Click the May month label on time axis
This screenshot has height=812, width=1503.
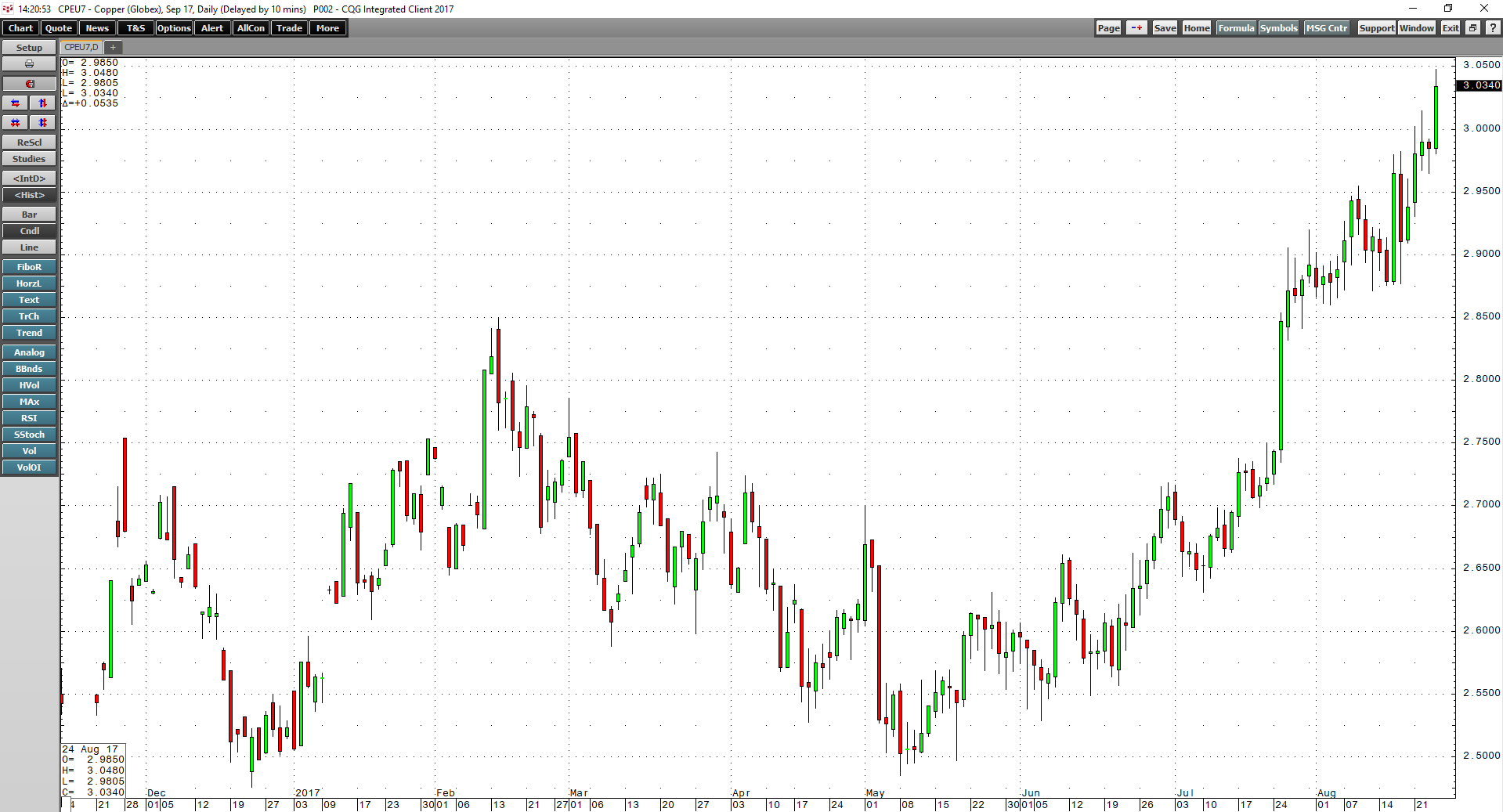pyautogui.click(x=875, y=793)
